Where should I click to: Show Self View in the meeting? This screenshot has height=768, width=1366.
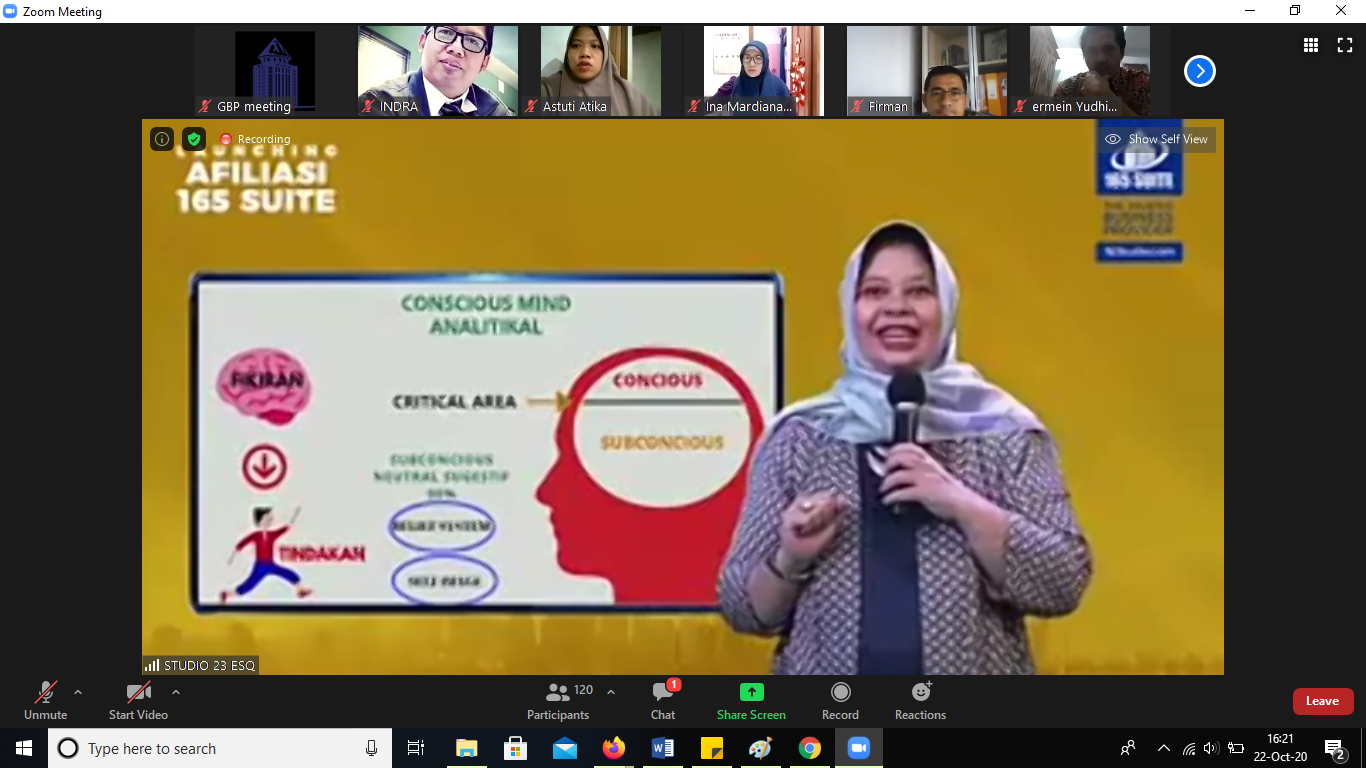pyautogui.click(x=1157, y=139)
